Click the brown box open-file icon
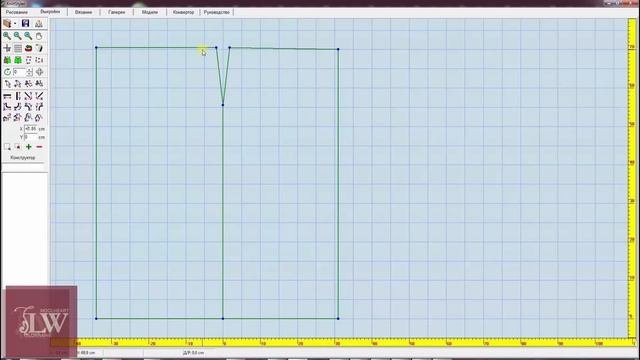The height and width of the screenshot is (360, 640). coord(7,24)
